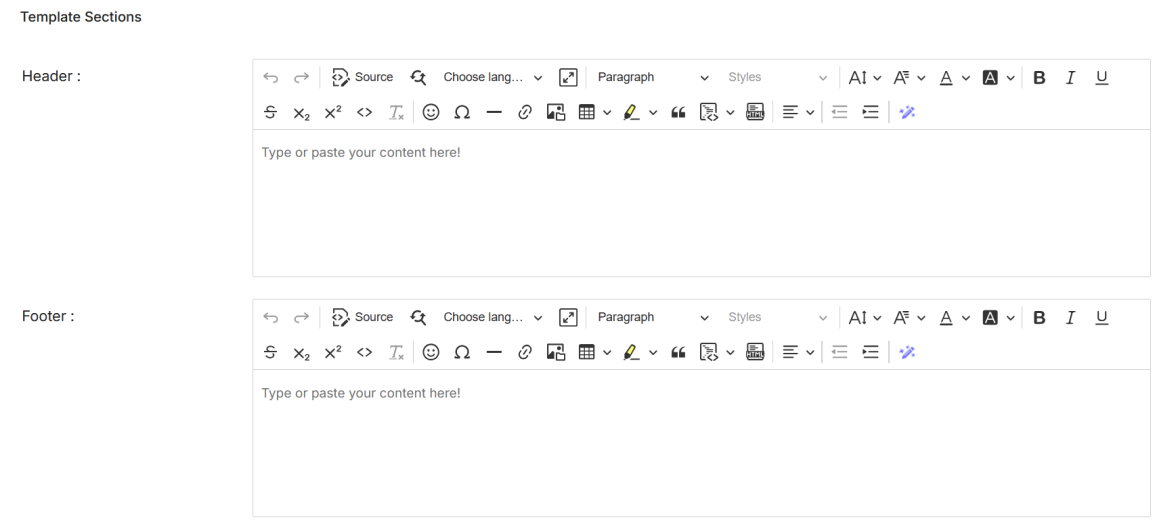This screenshot has width=1176, height=528.
Task: Open text alignment dropdown in Header editor
Action: click(x=798, y=112)
